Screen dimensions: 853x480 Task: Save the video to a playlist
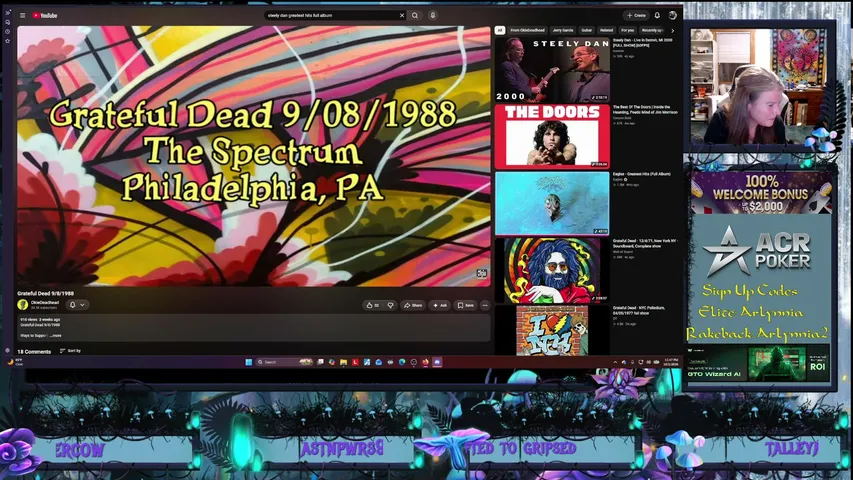(x=465, y=305)
